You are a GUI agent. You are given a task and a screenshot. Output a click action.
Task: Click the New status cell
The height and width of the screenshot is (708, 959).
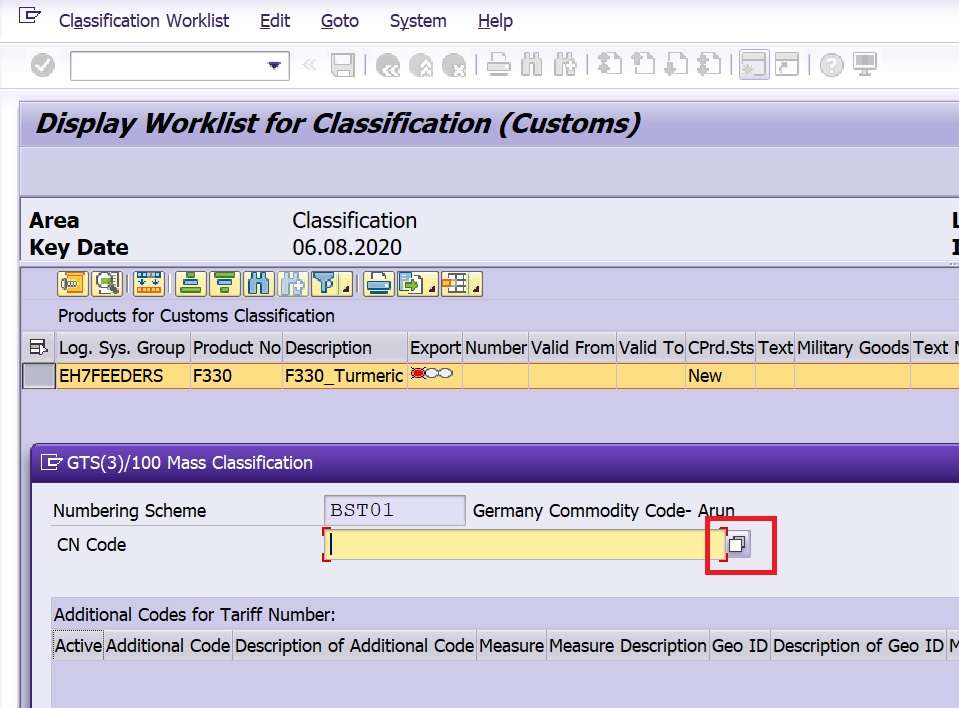[721, 375]
